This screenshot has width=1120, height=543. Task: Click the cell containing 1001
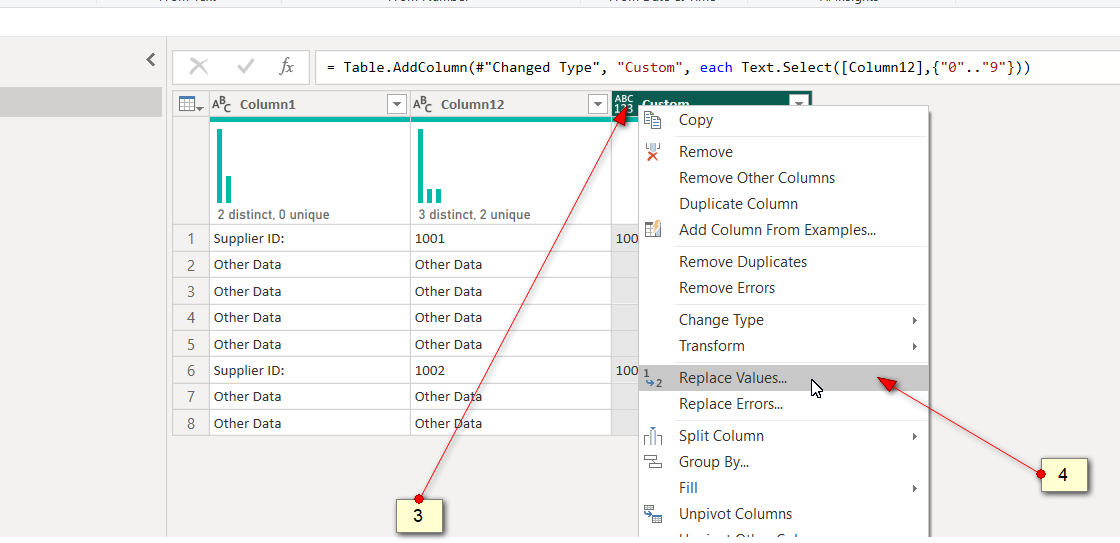pos(511,239)
